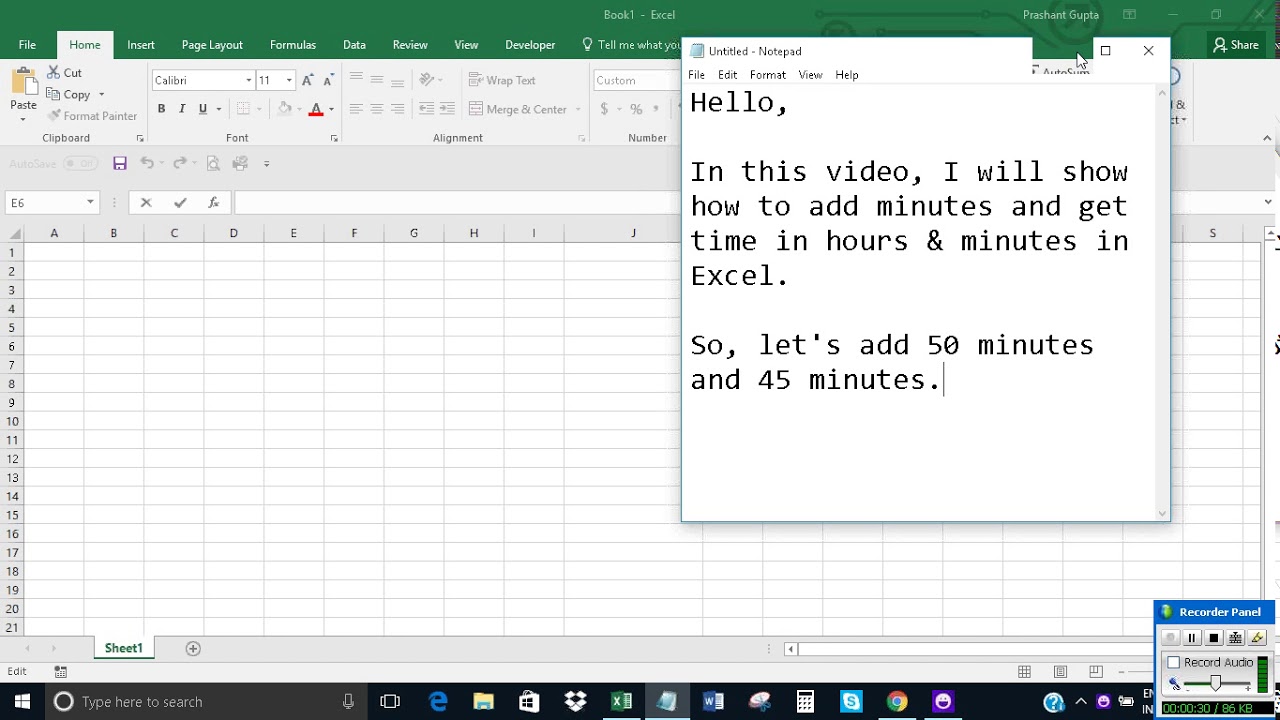Click the red font color A button
Viewport: 1280px width, 720px height.
pos(316,109)
